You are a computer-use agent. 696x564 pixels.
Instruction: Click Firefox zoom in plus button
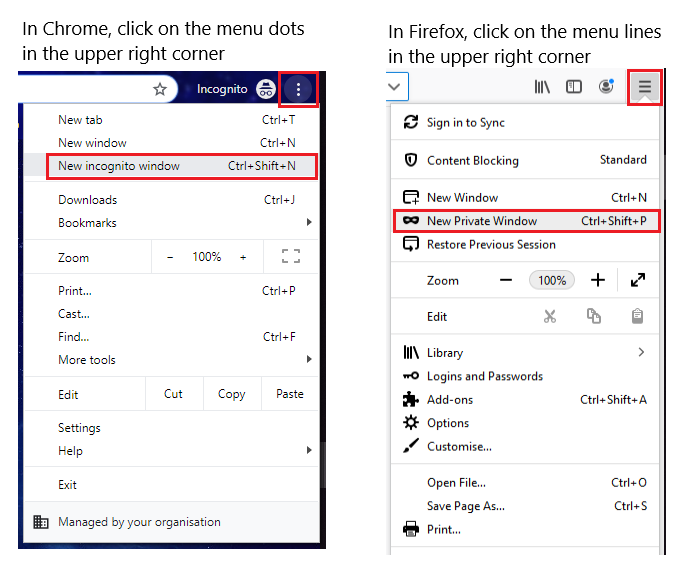[597, 280]
